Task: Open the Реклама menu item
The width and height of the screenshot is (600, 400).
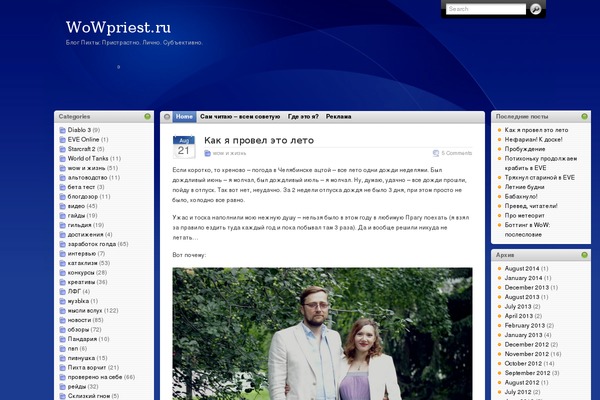Action: [339, 116]
